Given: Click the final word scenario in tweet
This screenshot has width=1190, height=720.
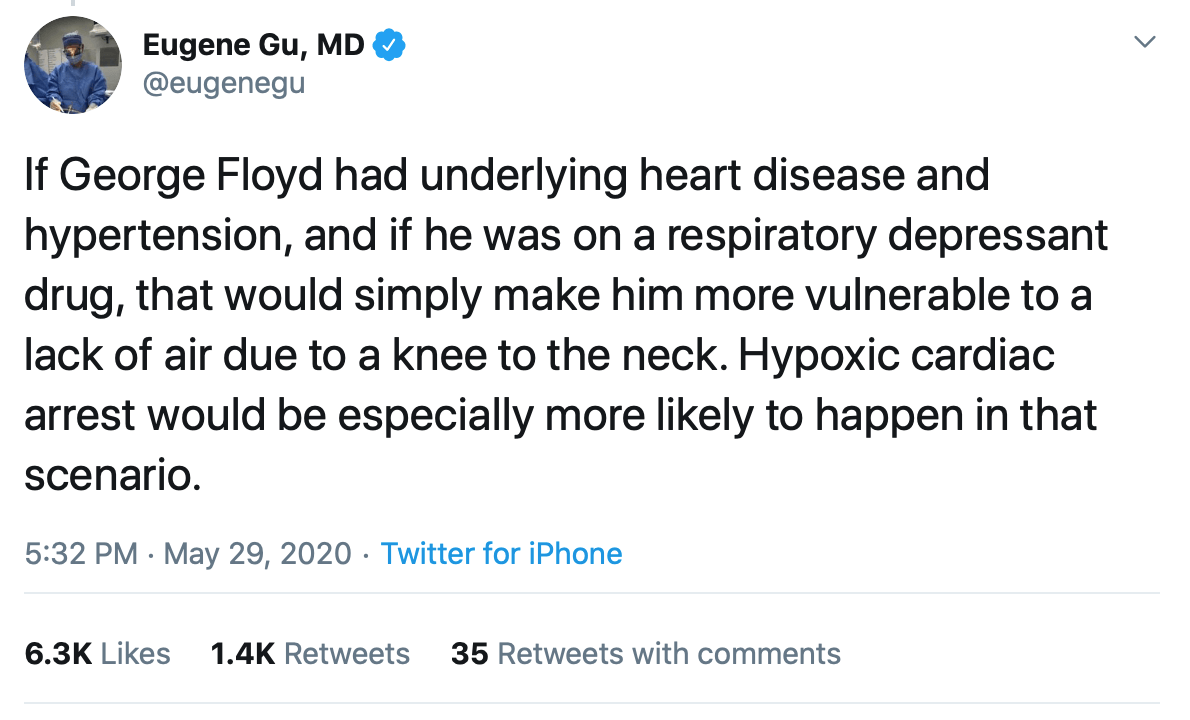Looking at the screenshot, I should pyautogui.click(x=112, y=476).
